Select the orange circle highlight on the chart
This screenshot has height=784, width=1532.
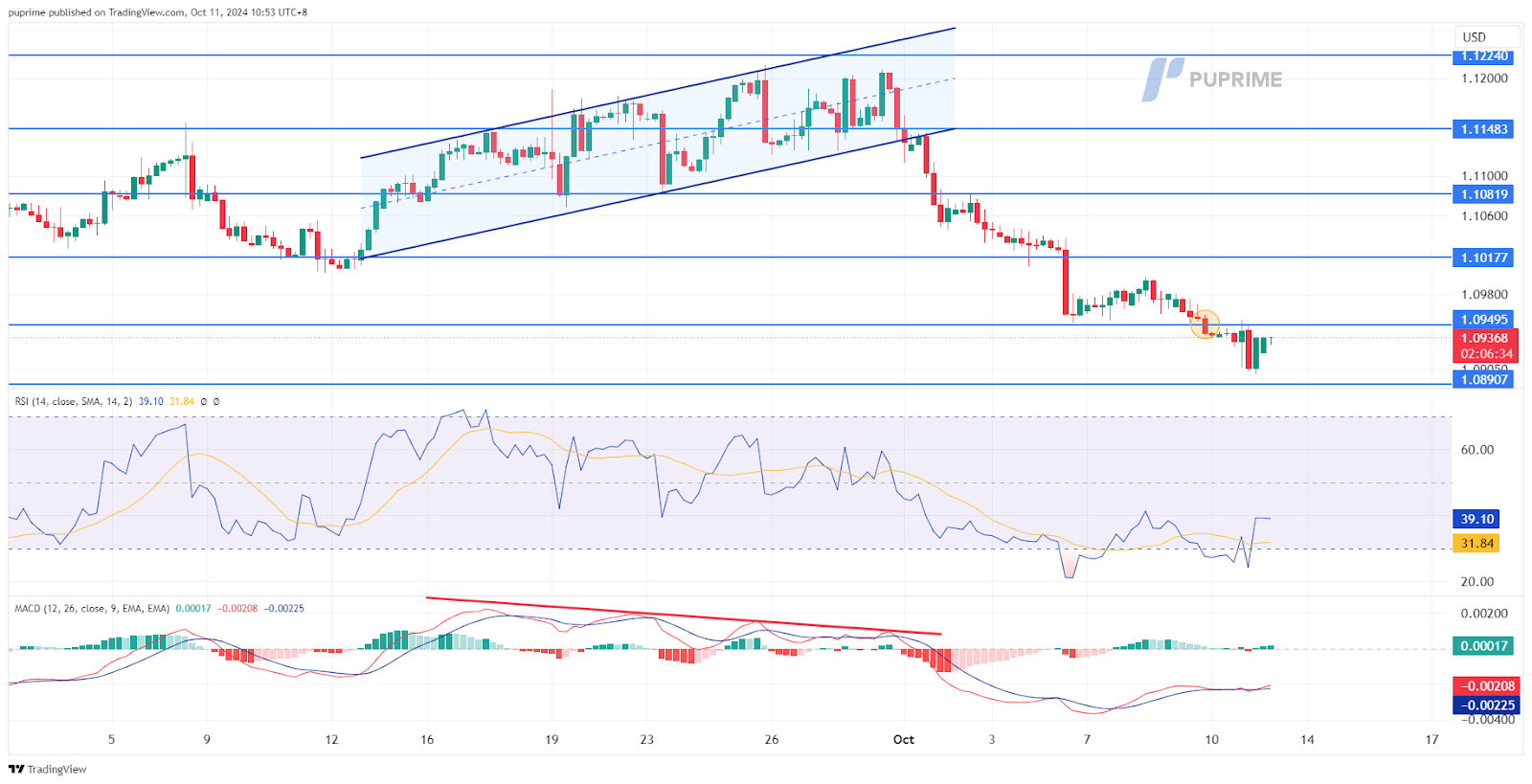(1205, 324)
